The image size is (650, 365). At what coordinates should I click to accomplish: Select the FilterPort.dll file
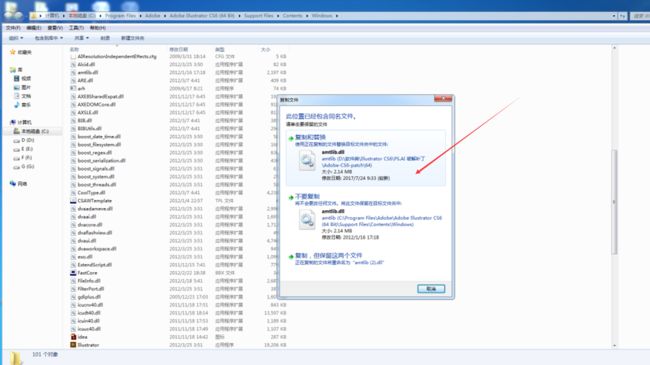pos(90,289)
